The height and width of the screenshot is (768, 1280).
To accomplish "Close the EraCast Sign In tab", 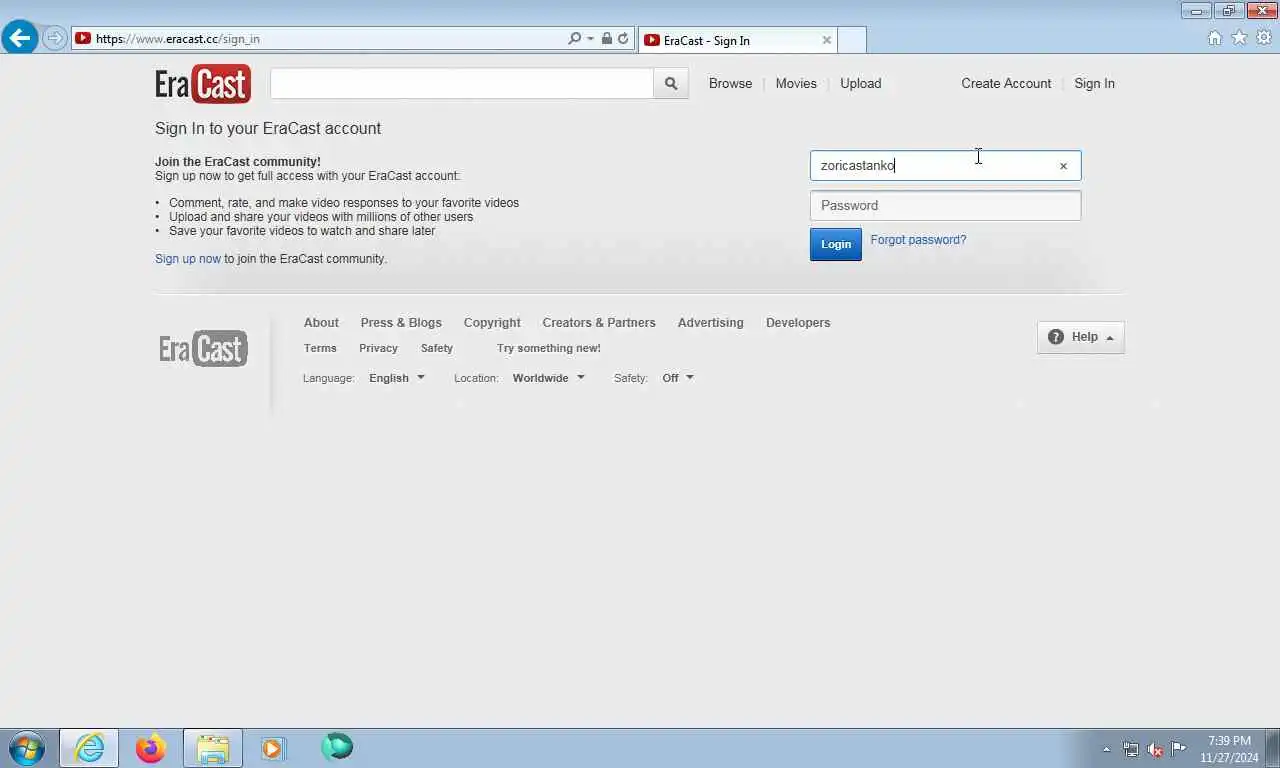I will (827, 40).
